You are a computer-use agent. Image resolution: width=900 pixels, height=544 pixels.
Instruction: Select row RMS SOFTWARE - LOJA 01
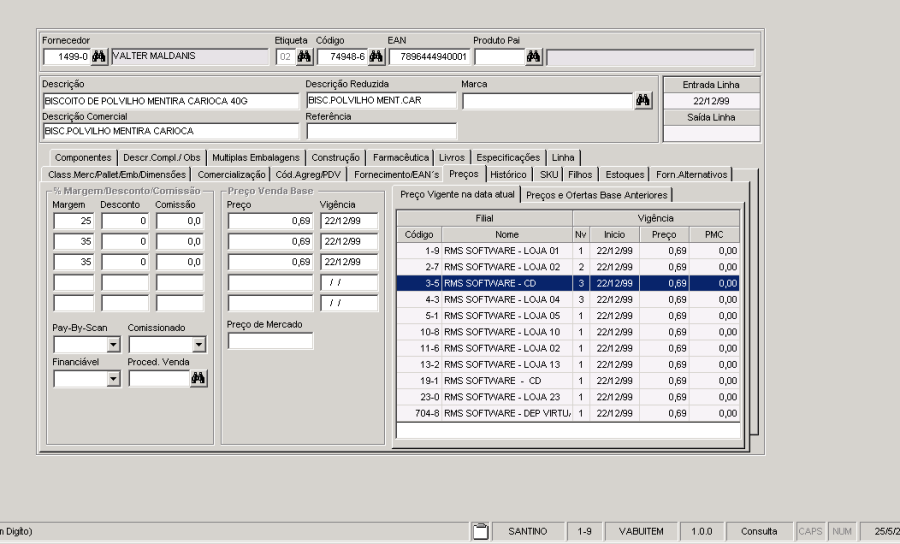click(x=568, y=251)
